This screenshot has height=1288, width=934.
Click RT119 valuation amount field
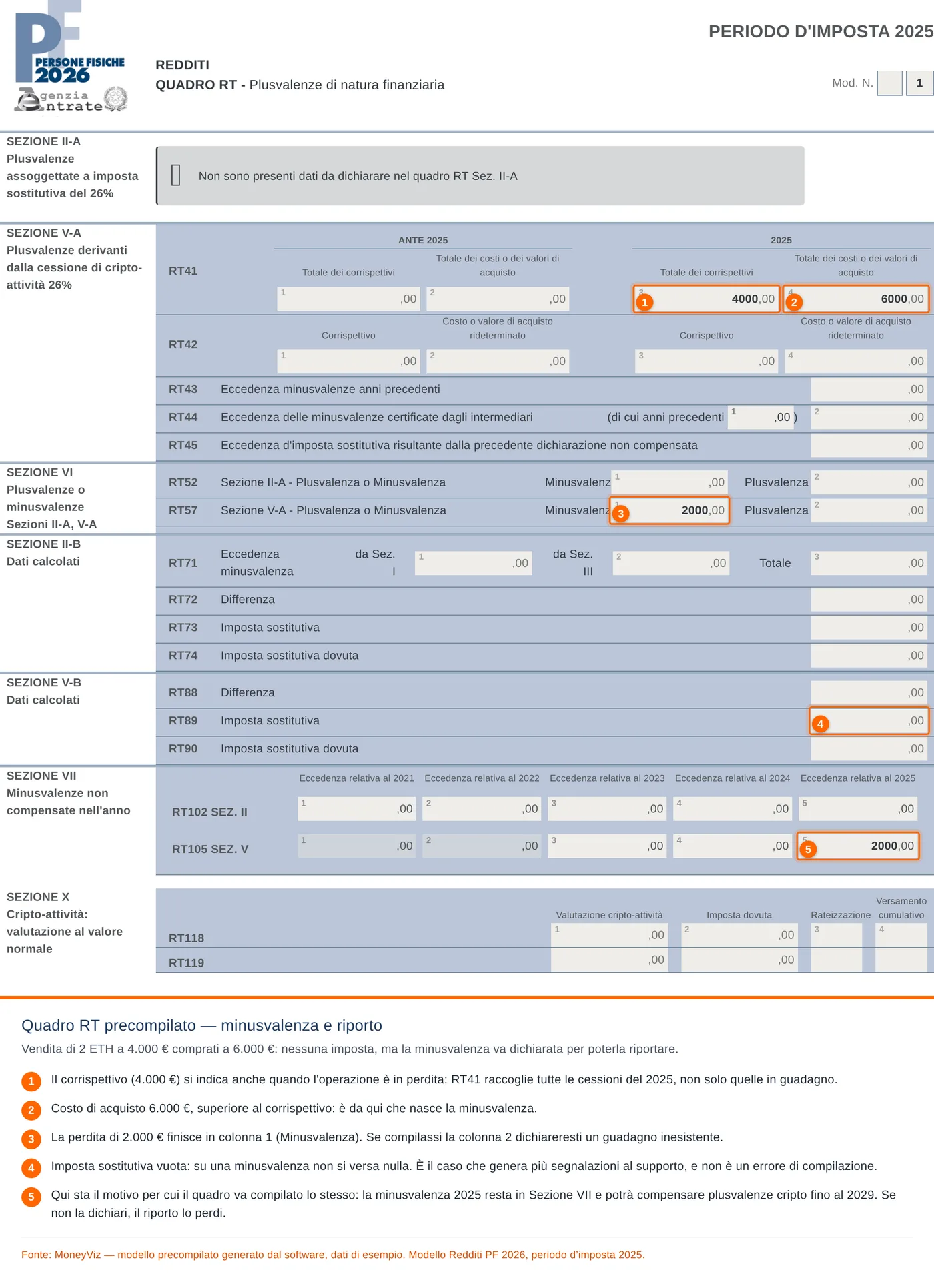[610, 960]
